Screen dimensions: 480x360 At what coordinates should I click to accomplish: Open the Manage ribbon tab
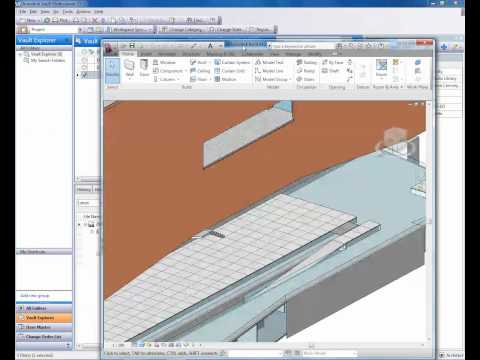293,54
